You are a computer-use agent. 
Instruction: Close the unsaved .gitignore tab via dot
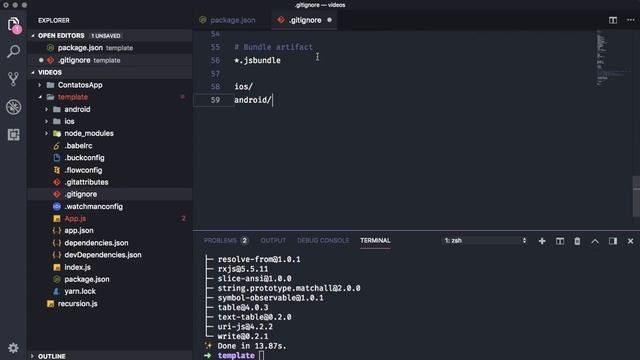329,20
